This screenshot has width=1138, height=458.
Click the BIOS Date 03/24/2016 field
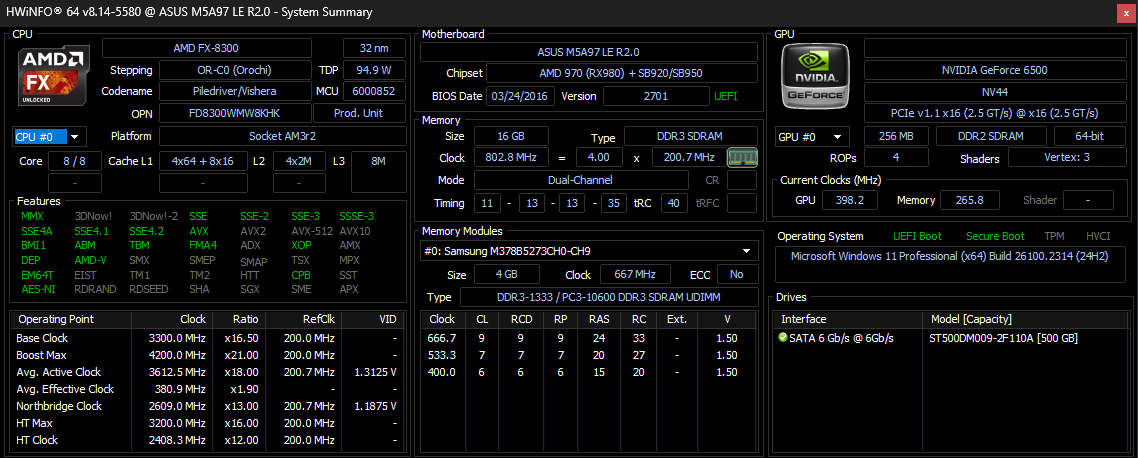tap(520, 96)
